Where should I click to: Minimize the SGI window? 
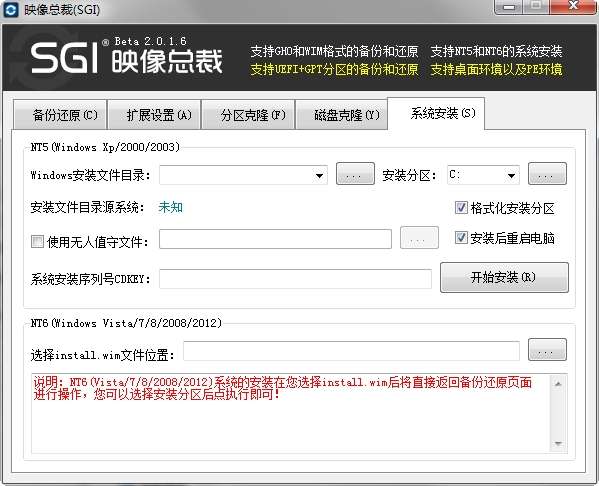[x=508, y=7]
